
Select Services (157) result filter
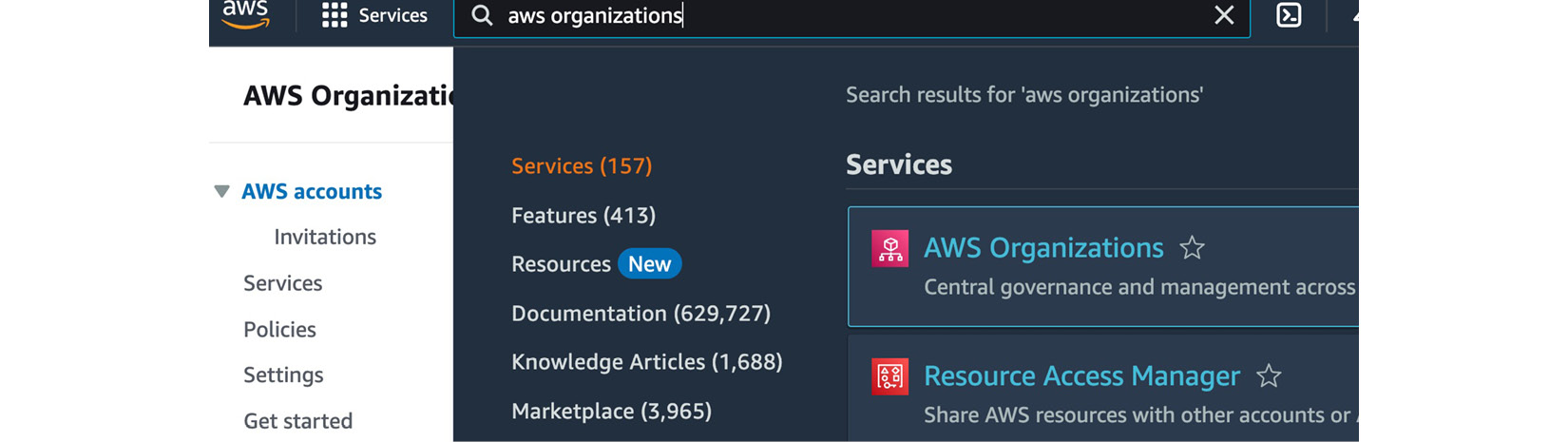click(582, 165)
